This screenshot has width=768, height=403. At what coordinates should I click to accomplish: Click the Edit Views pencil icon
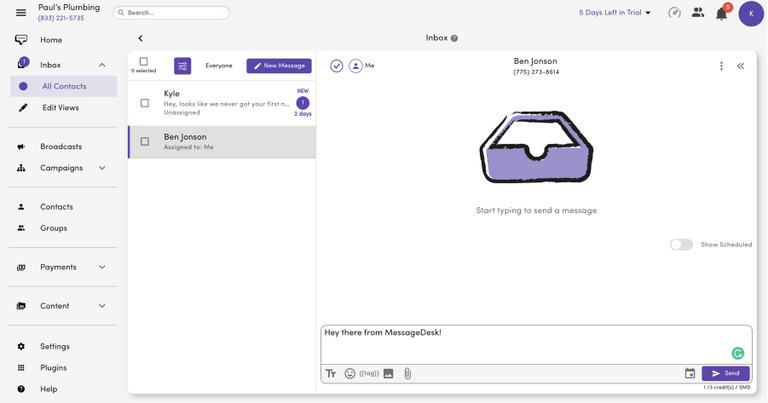[x=23, y=108]
